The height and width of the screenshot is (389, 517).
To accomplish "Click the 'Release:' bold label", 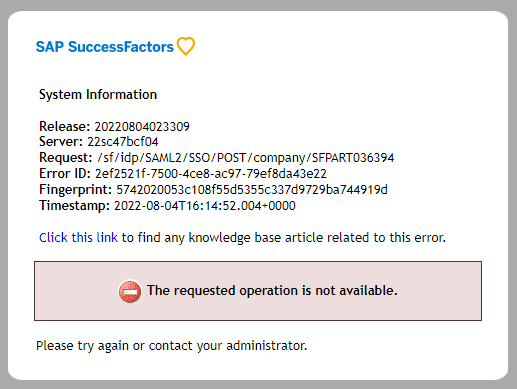I will coord(65,126).
